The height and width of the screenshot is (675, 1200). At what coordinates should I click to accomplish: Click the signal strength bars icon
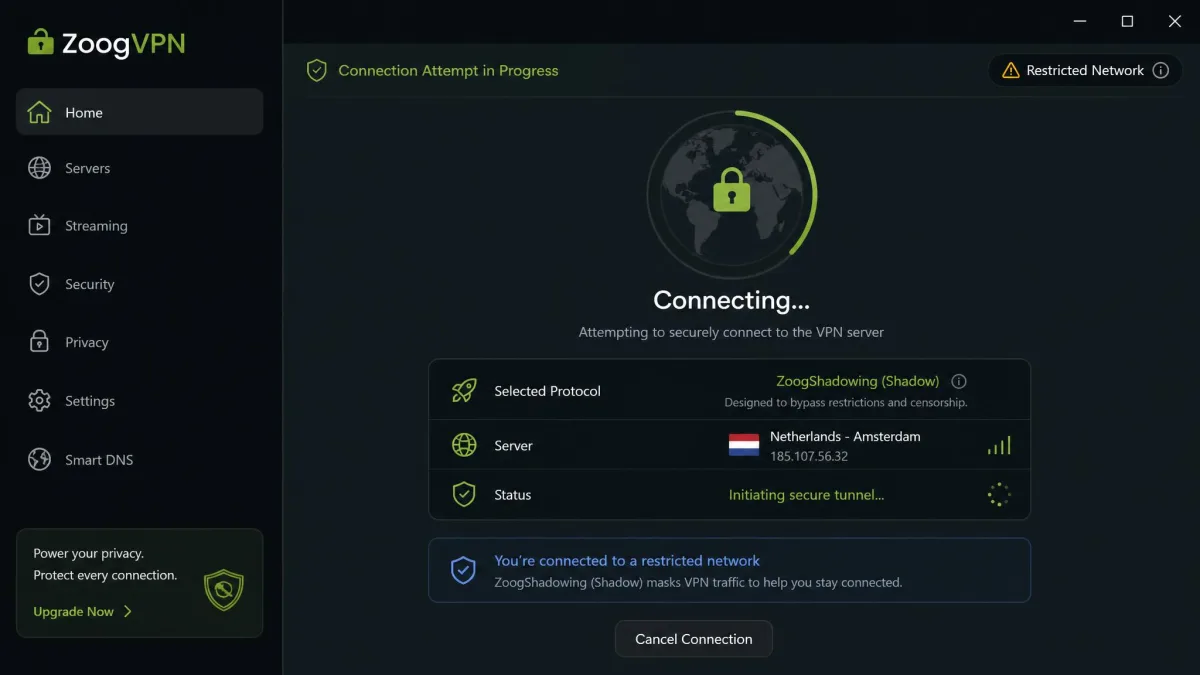[999, 445]
